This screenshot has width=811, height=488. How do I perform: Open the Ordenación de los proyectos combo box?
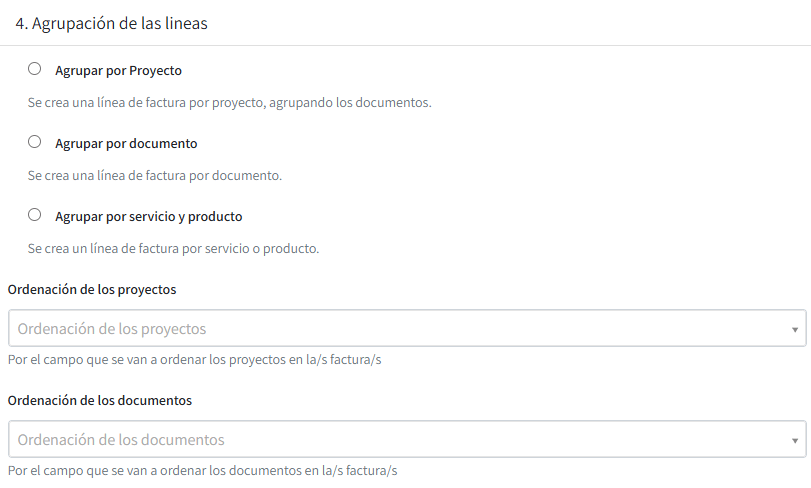point(407,328)
